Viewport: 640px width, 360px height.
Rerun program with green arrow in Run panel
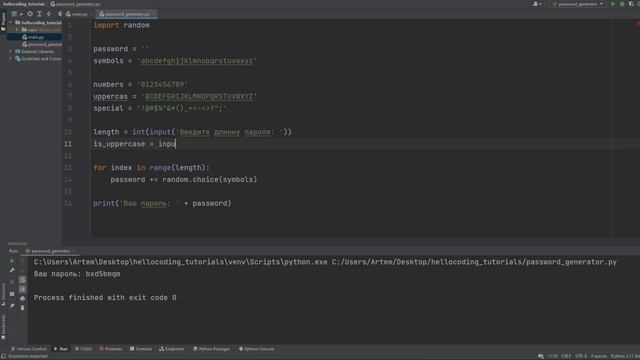pyautogui.click(x=12, y=260)
